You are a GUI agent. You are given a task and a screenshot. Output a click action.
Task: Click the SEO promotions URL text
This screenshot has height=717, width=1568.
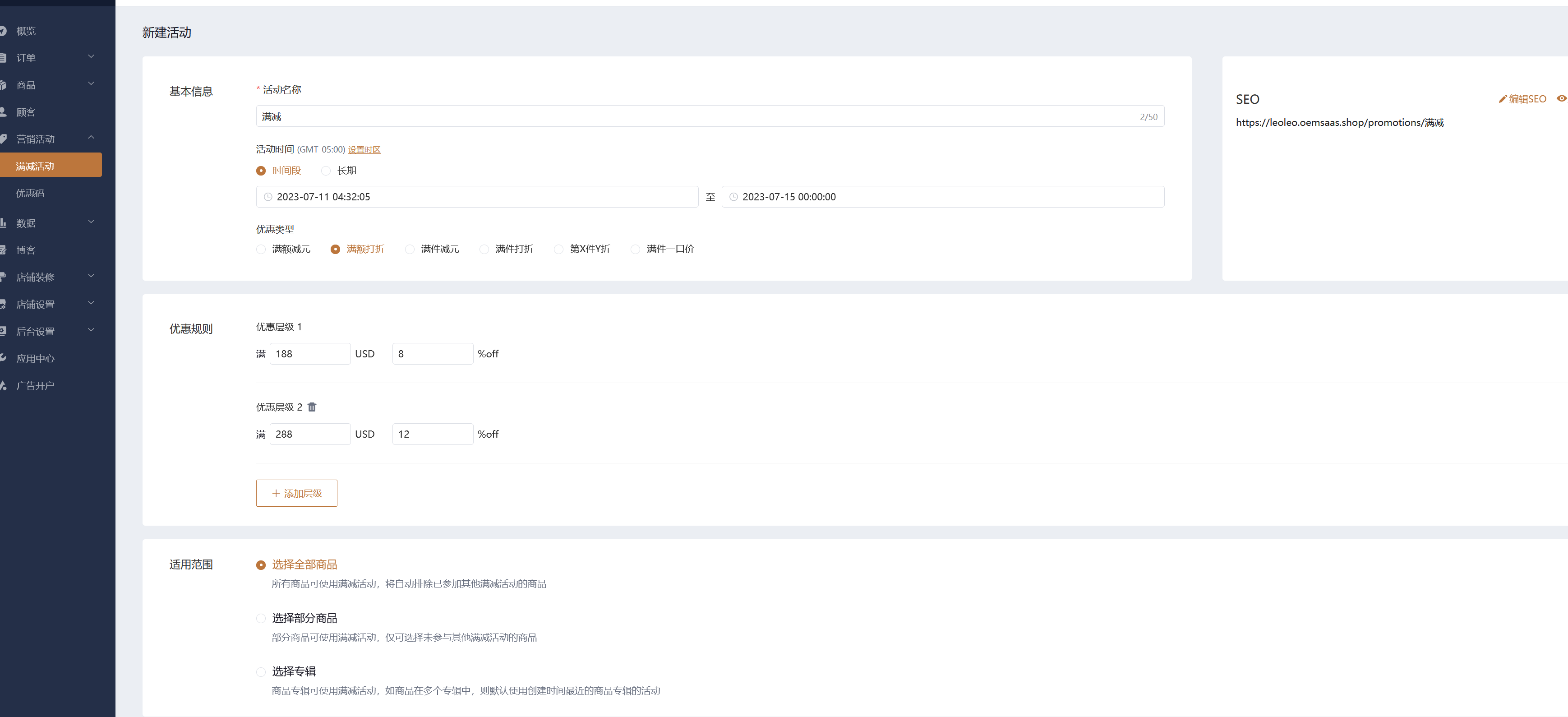coord(1340,122)
